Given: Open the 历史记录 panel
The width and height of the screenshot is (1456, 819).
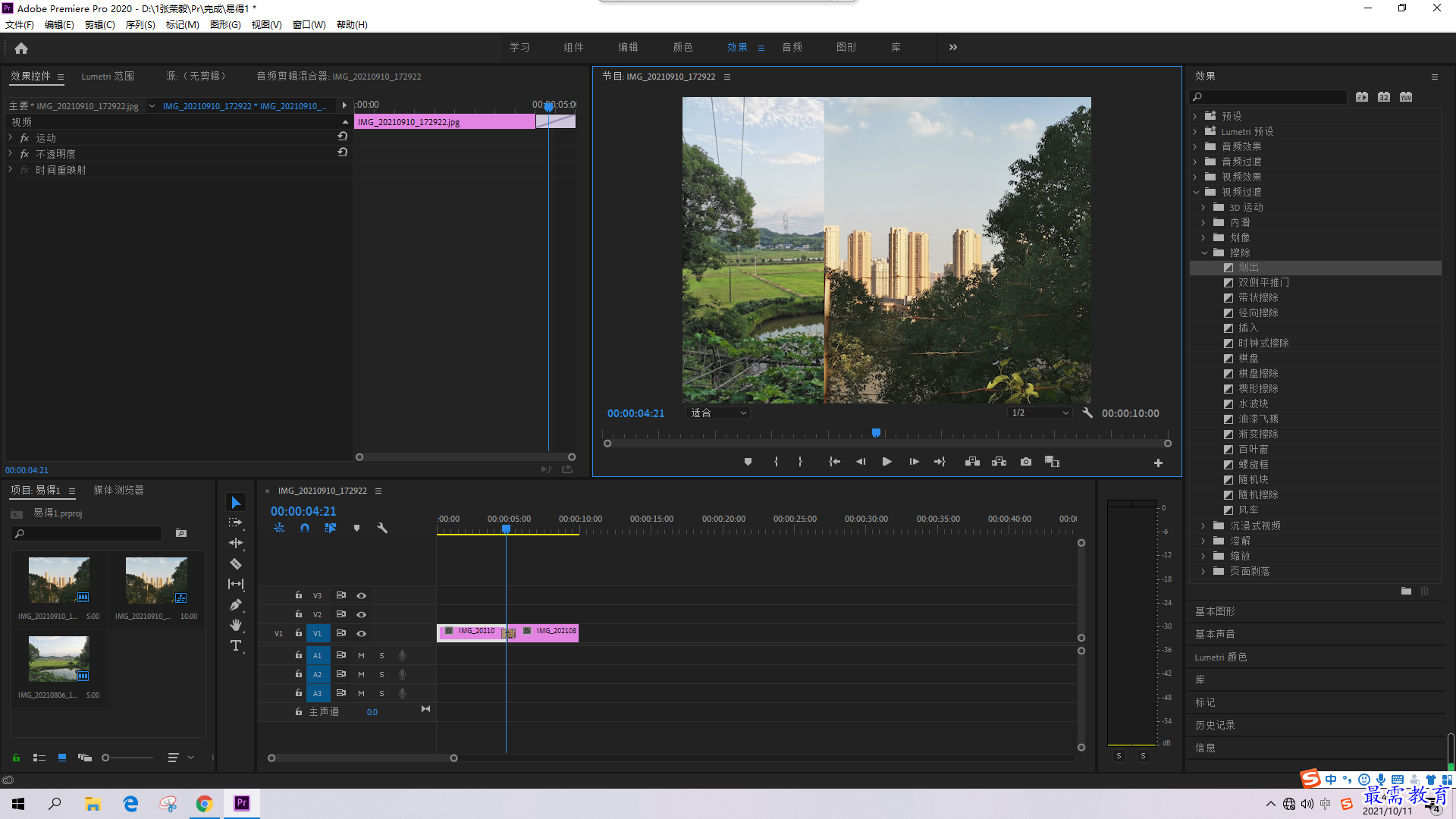Looking at the screenshot, I should [1215, 726].
